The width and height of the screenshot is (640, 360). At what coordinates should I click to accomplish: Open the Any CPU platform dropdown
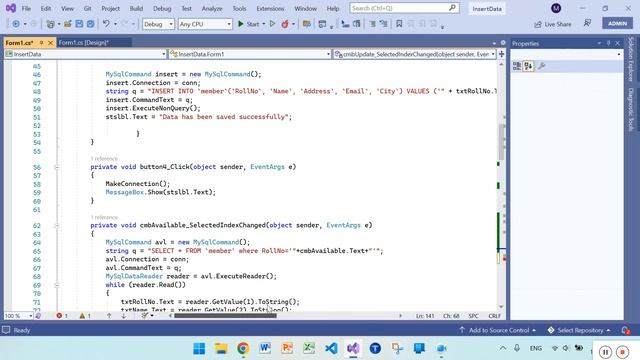[205, 24]
